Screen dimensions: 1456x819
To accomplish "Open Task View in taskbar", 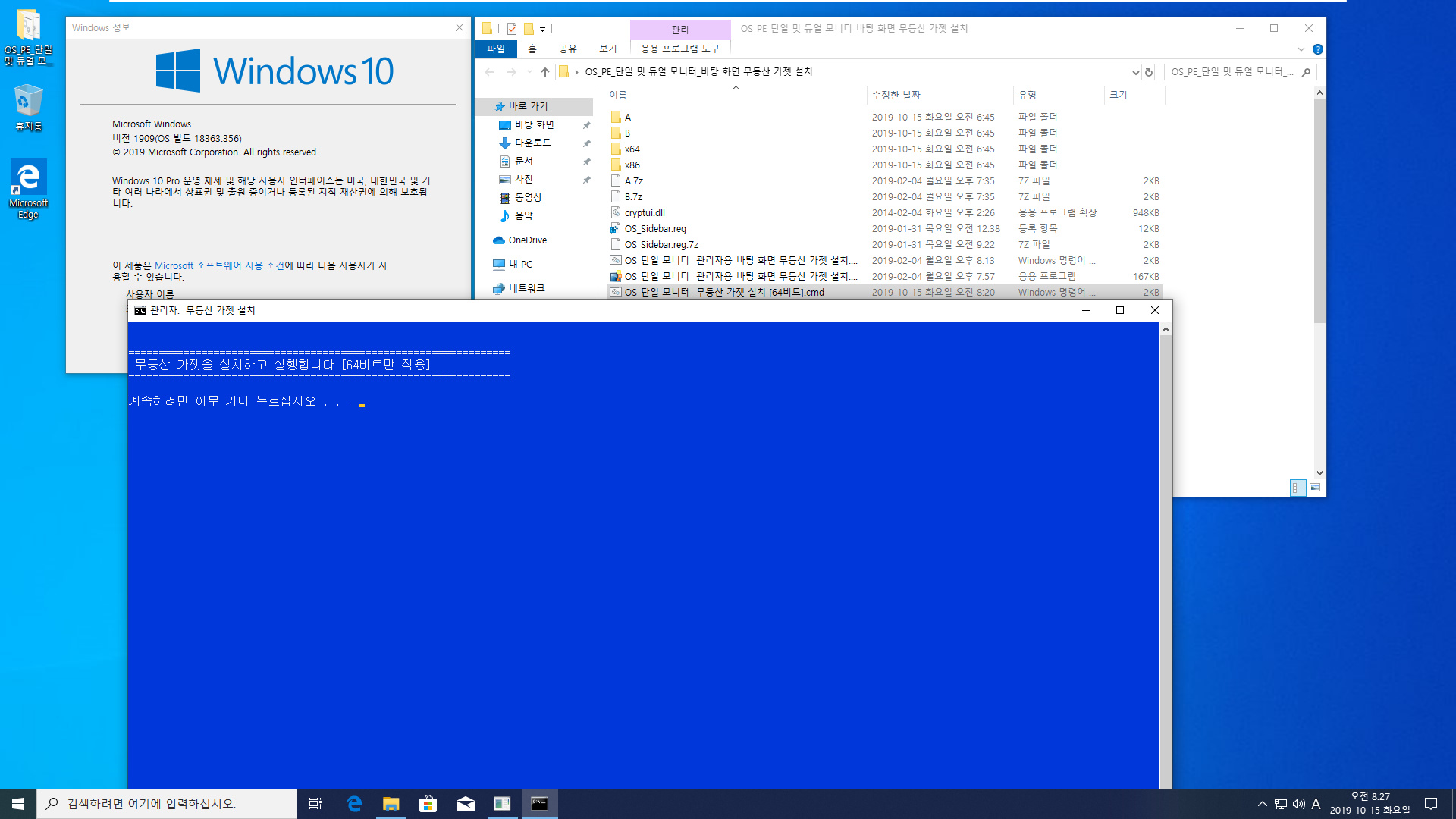I will click(x=315, y=804).
